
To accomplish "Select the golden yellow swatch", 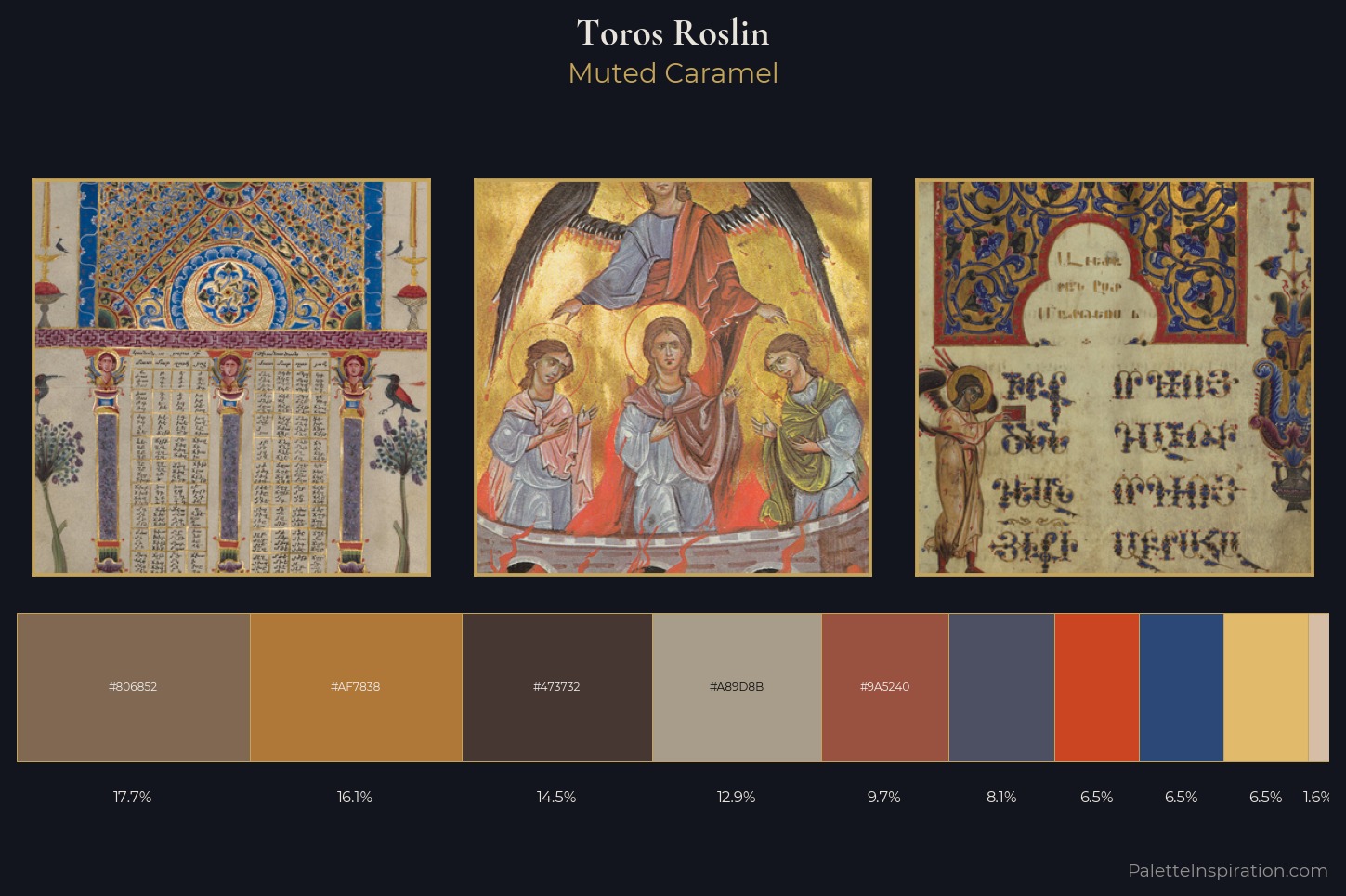I will pyautogui.click(x=1266, y=687).
